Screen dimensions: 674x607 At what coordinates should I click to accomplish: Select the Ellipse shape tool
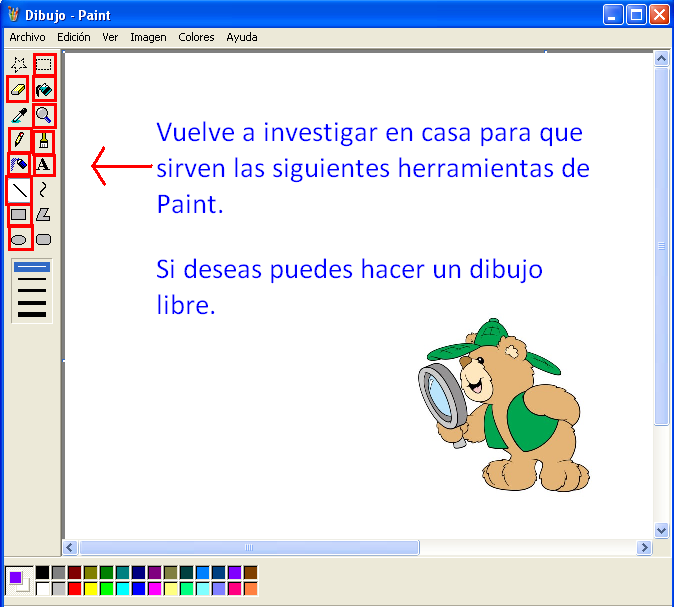click(18, 239)
